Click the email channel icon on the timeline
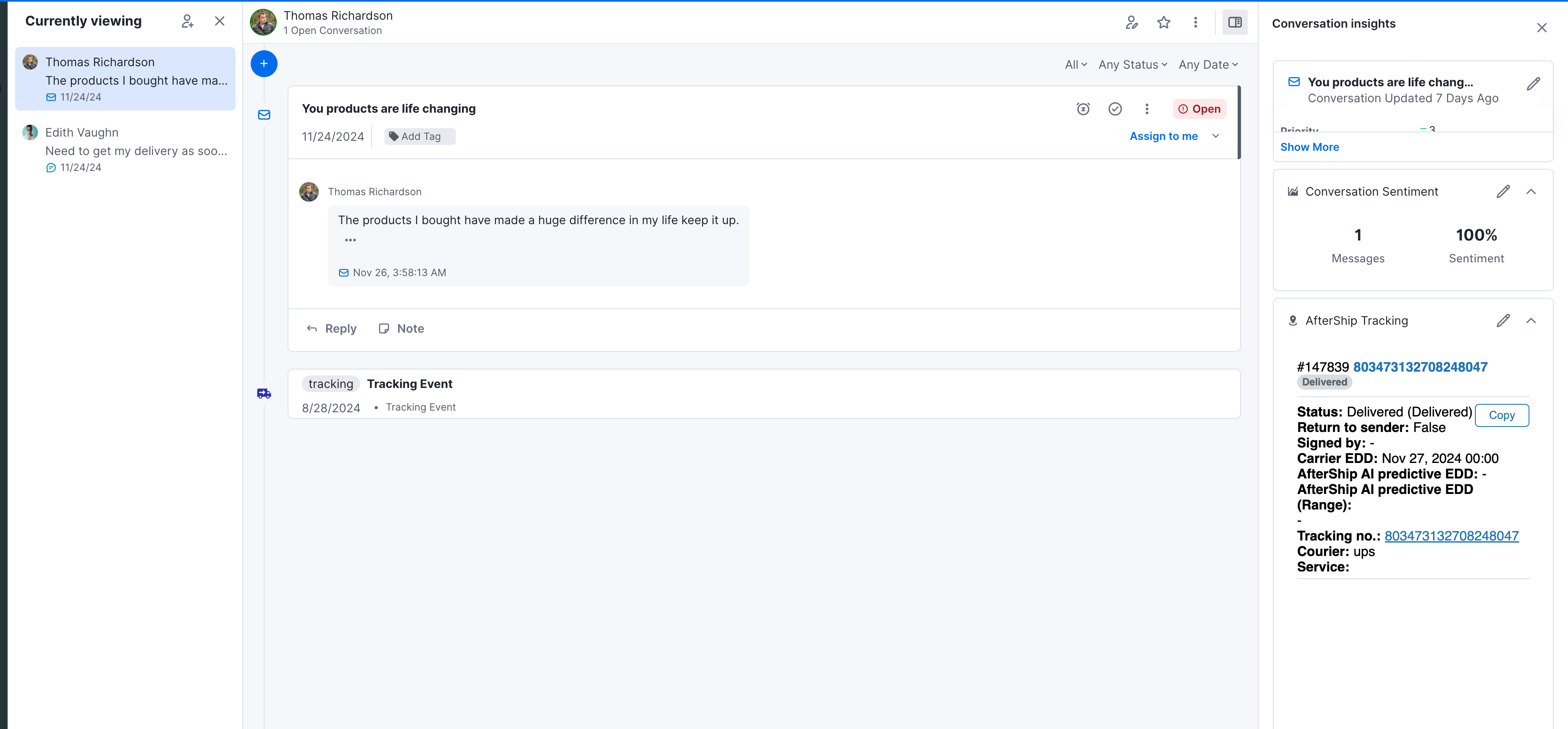 tap(264, 115)
